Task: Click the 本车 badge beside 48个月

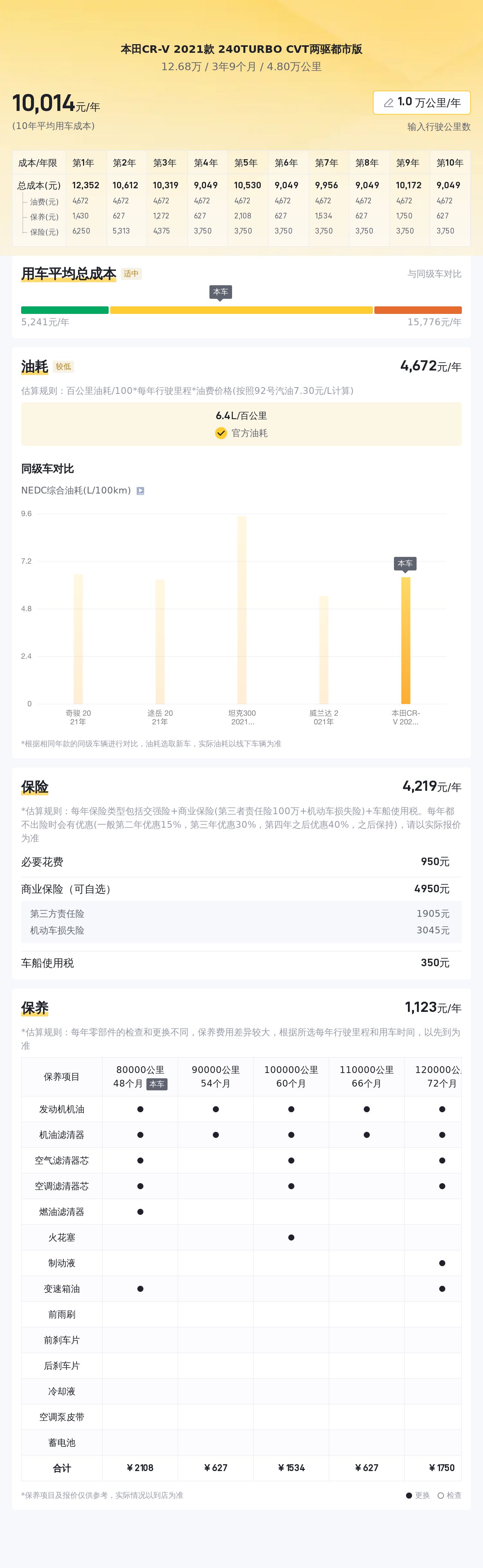Action: tap(157, 1084)
